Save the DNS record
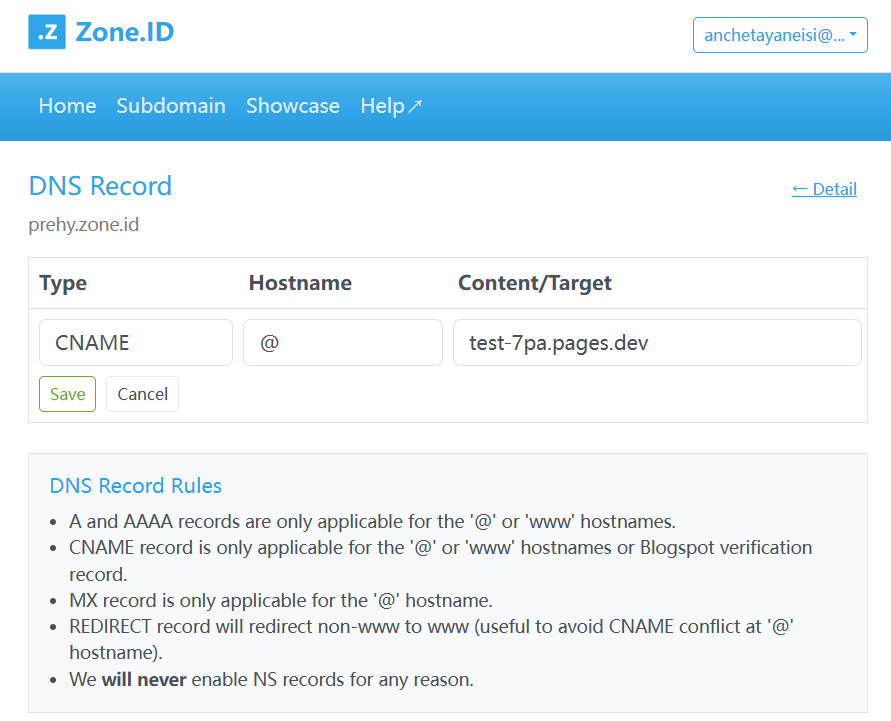This screenshot has width=891, height=721. pyautogui.click(x=68, y=394)
